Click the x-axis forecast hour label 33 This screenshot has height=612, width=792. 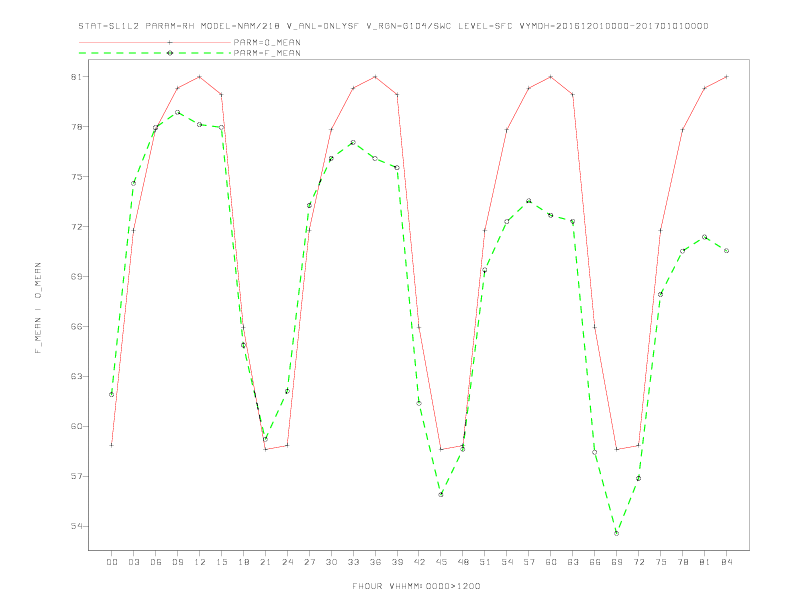[353, 562]
